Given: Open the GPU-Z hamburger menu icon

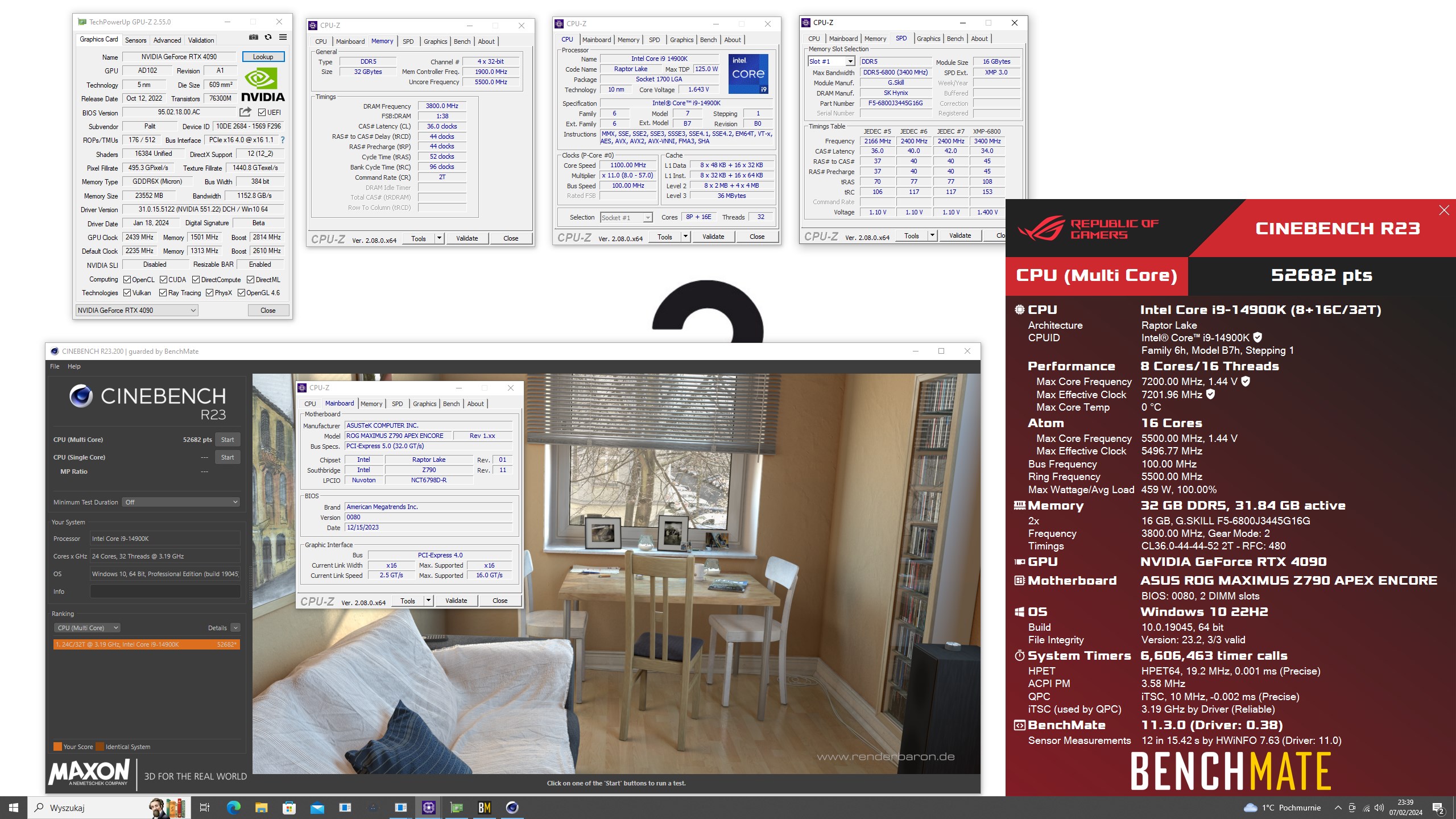Looking at the screenshot, I should [283, 38].
